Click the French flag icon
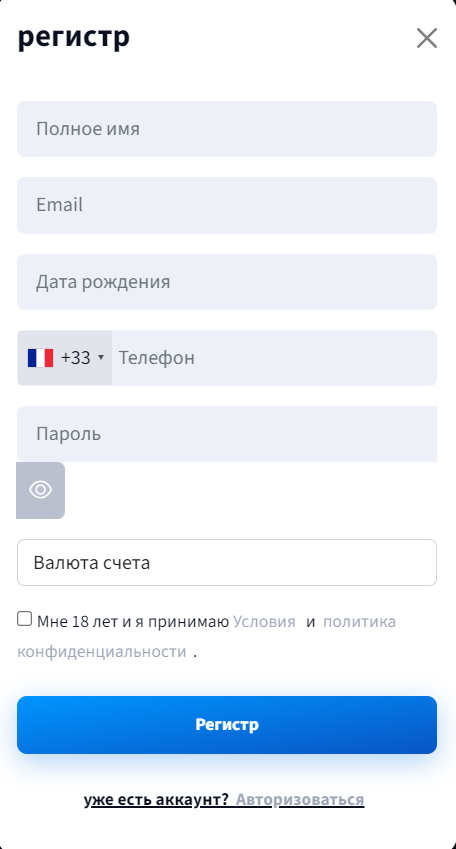The height and width of the screenshot is (849, 456). tap(41, 358)
